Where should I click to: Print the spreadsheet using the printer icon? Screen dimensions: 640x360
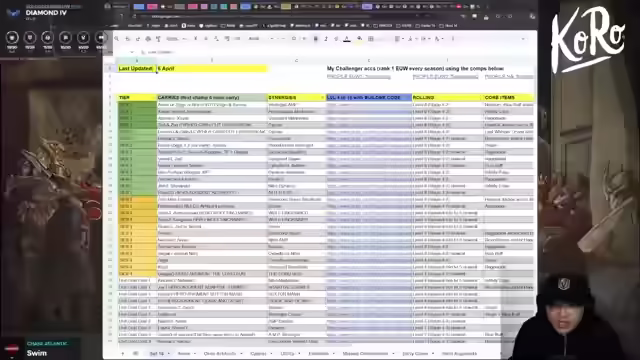[x=148, y=39]
